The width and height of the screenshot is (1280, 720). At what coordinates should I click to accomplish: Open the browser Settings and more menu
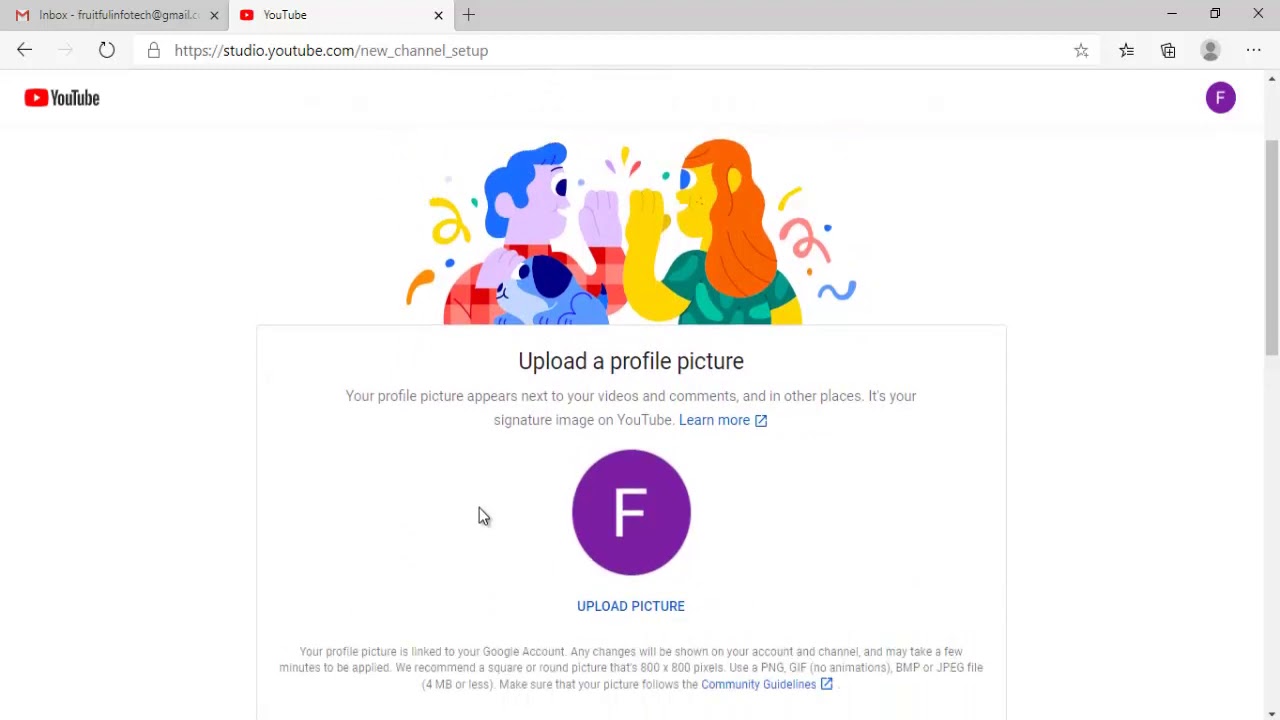1254,50
